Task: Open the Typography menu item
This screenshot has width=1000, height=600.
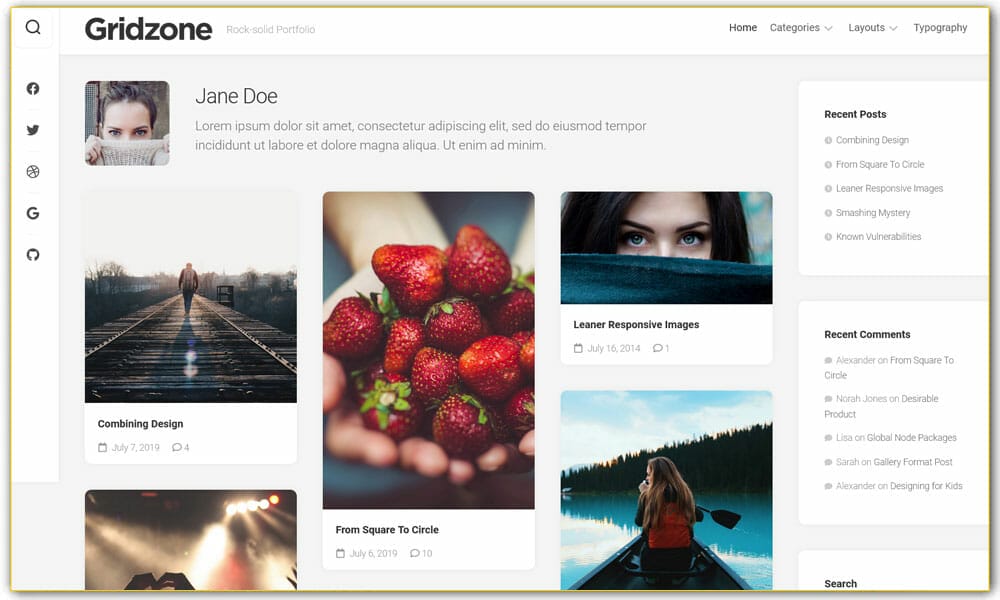Action: click(940, 28)
